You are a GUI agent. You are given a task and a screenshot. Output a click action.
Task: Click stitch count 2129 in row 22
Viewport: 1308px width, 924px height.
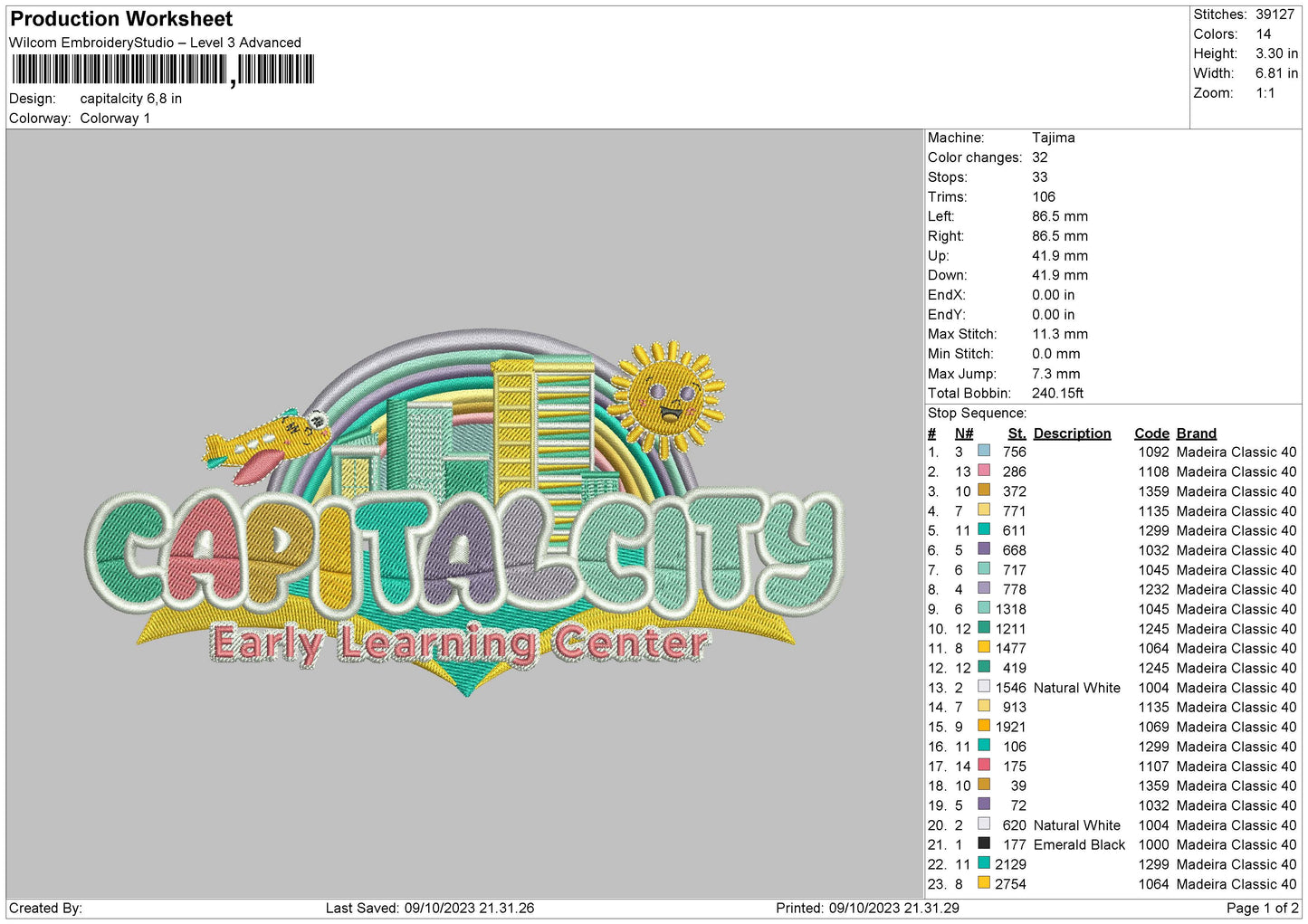click(1011, 864)
